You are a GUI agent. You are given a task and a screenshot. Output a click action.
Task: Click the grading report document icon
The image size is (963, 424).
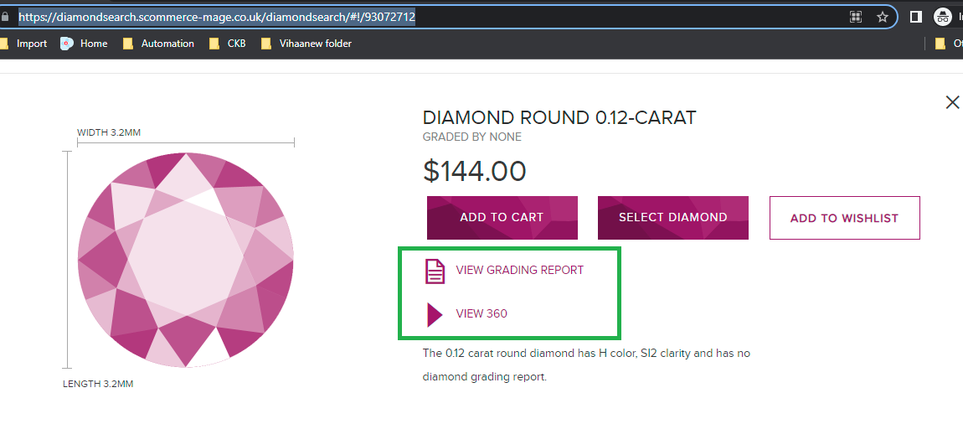tap(434, 270)
